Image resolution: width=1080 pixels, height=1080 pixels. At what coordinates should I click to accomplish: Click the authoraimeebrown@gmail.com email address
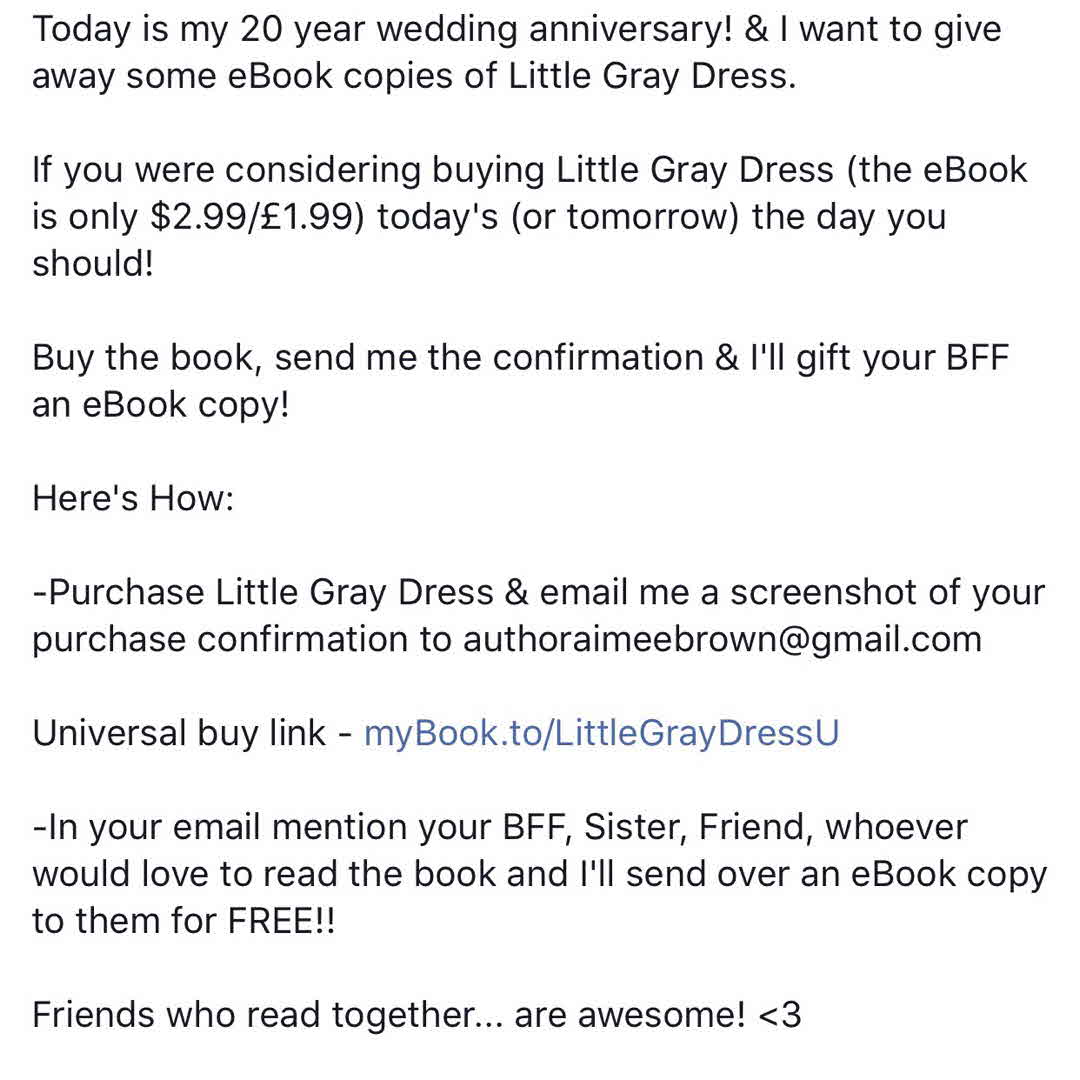coord(722,640)
